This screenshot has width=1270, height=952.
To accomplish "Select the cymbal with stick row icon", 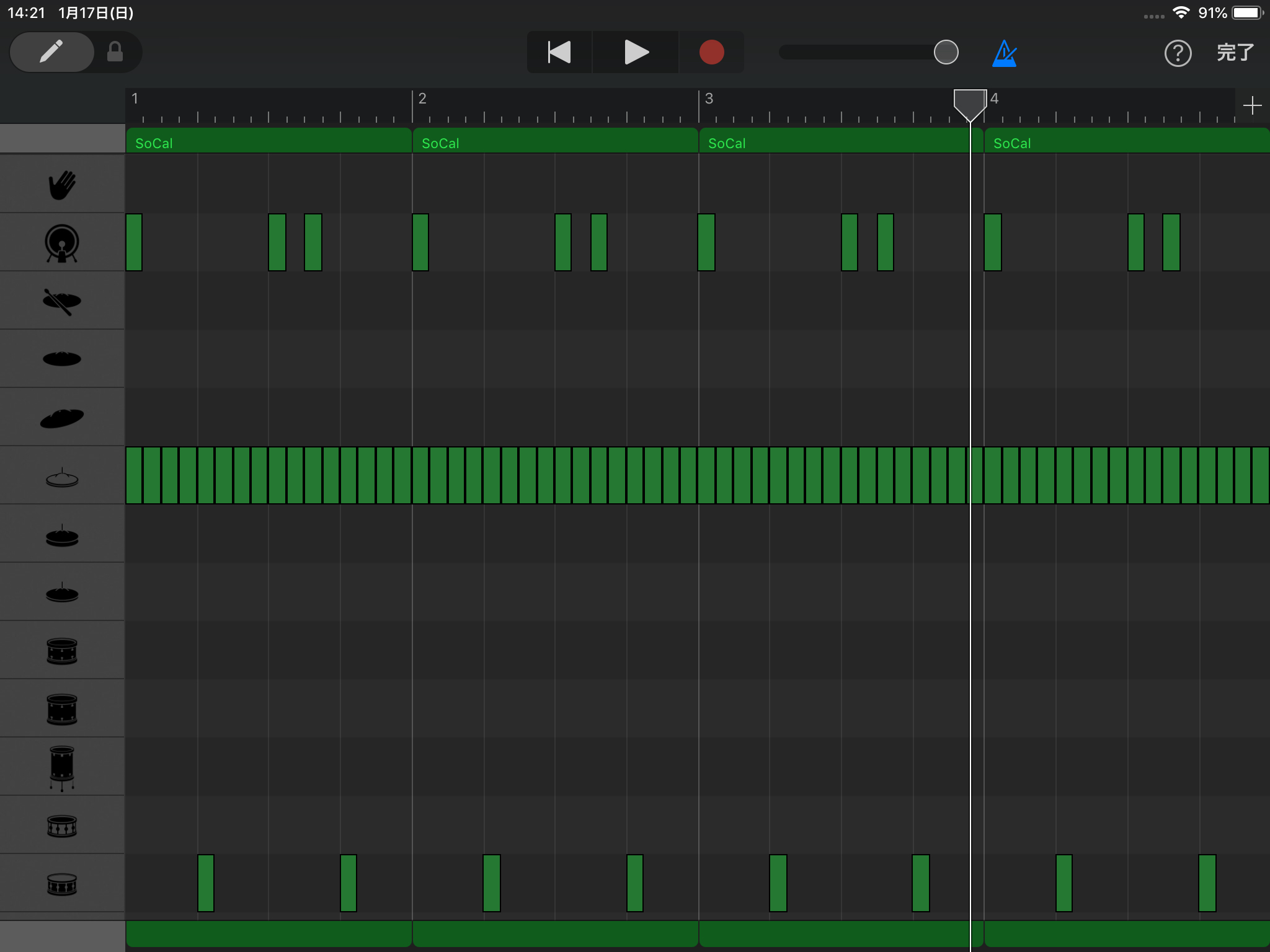I will [62, 302].
